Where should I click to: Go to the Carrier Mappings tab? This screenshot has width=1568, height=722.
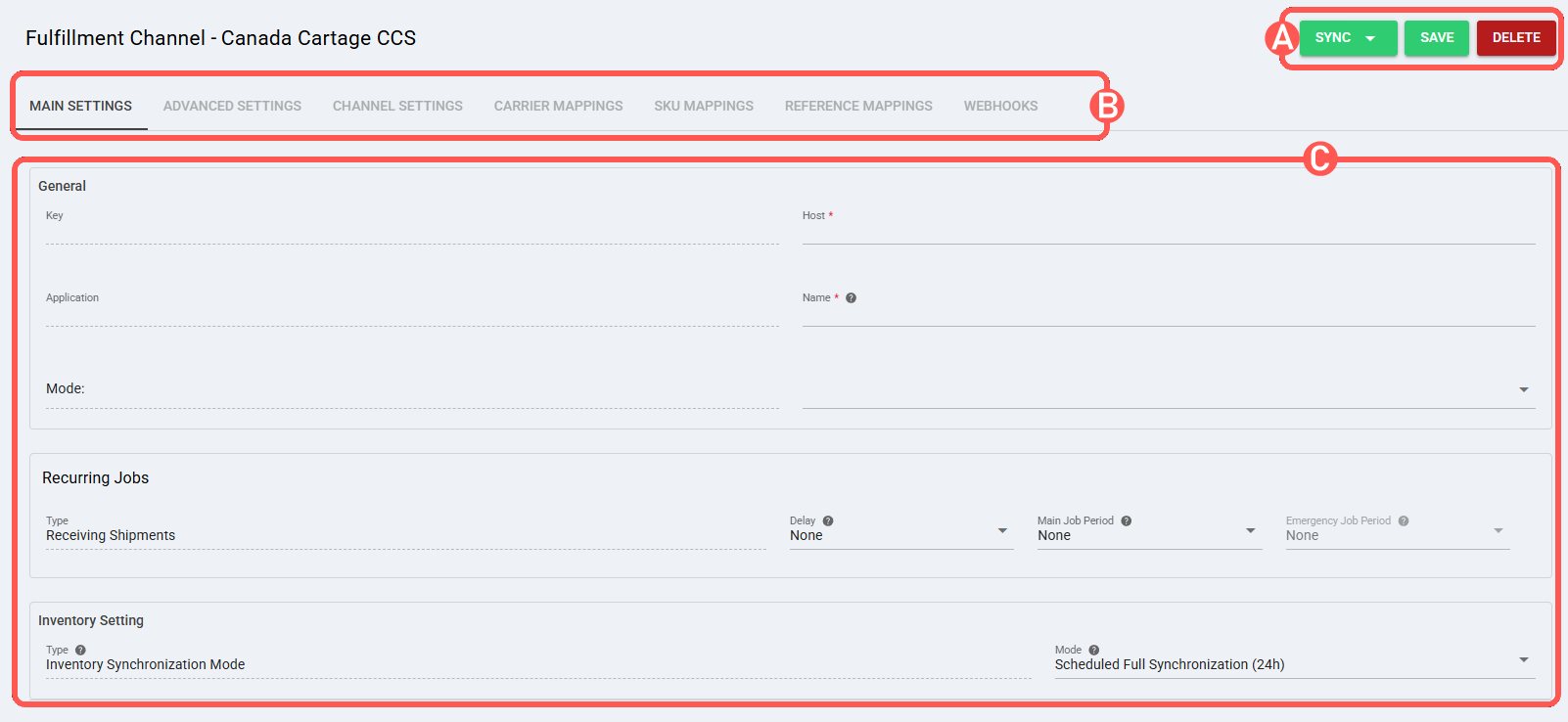click(558, 106)
